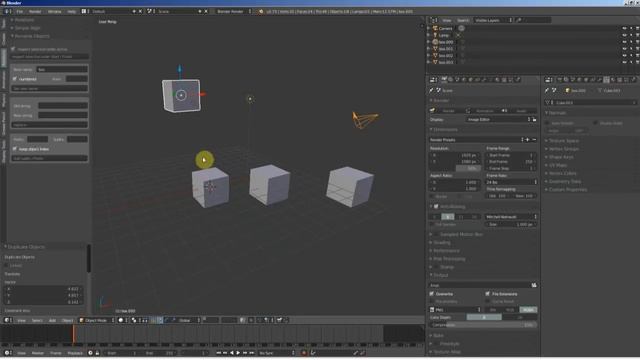The height and width of the screenshot is (360, 640).
Task: Add a new screen layout with plus
Action: click(x=134, y=11)
